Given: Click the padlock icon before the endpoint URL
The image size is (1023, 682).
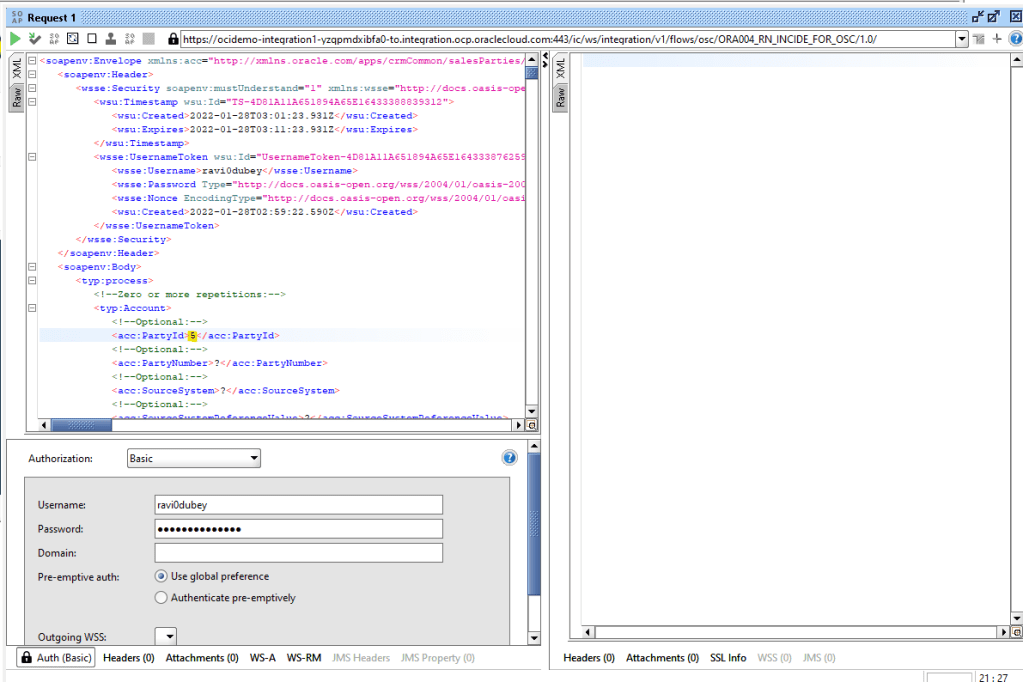Looking at the screenshot, I should coord(174,39).
